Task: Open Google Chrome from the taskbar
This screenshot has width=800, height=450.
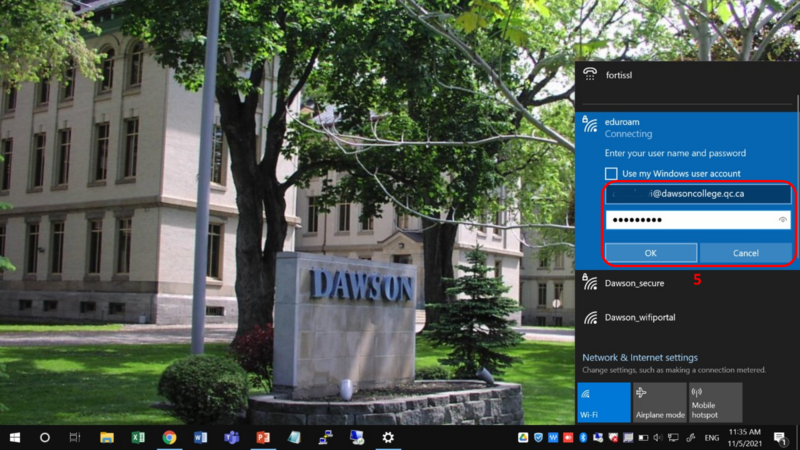Action: pyautogui.click(x=169, y=438)
